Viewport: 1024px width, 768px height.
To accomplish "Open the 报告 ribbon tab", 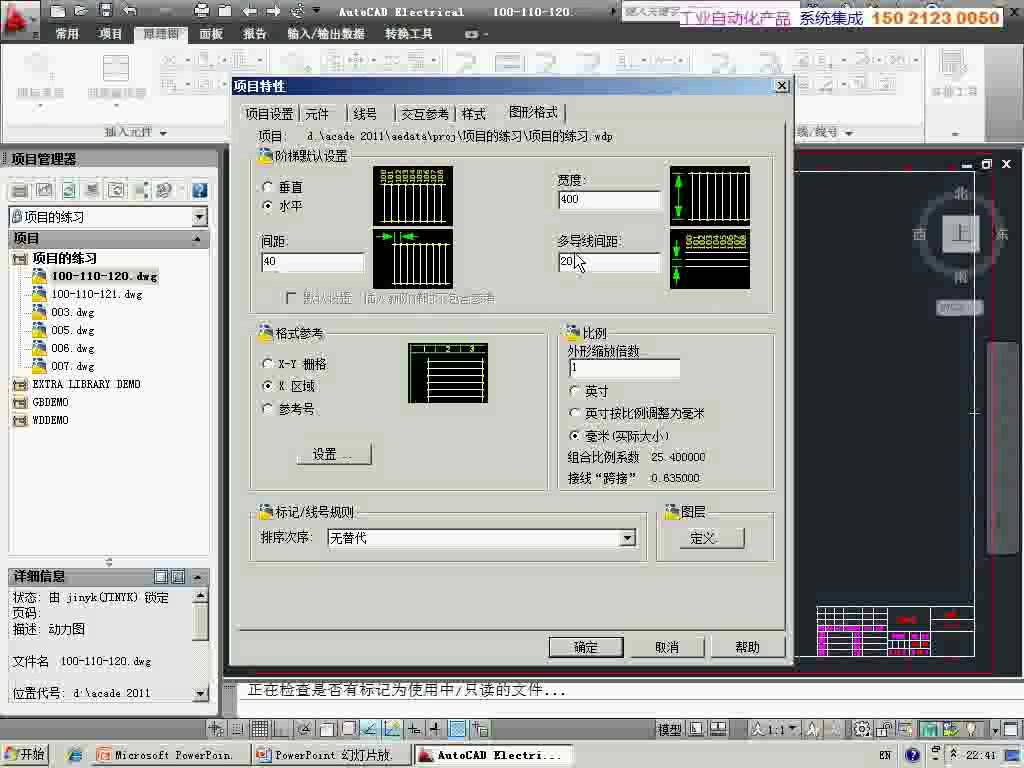I will point(252,33).
